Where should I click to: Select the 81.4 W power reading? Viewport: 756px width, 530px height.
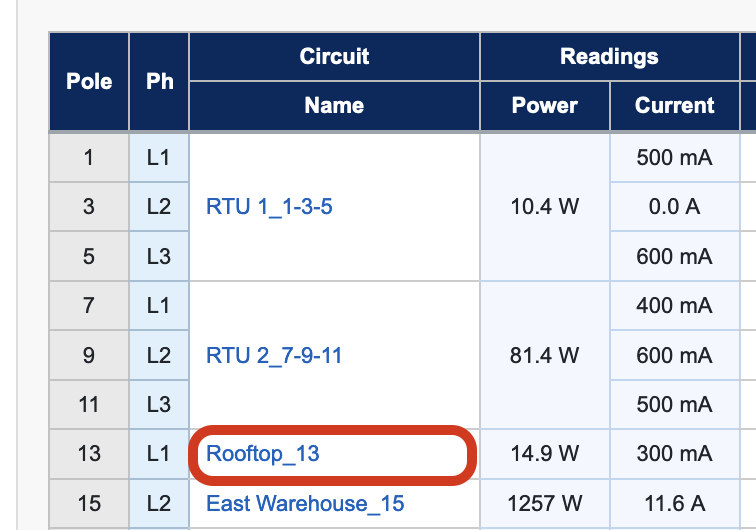pyautogui.click(x=544, y=355)
